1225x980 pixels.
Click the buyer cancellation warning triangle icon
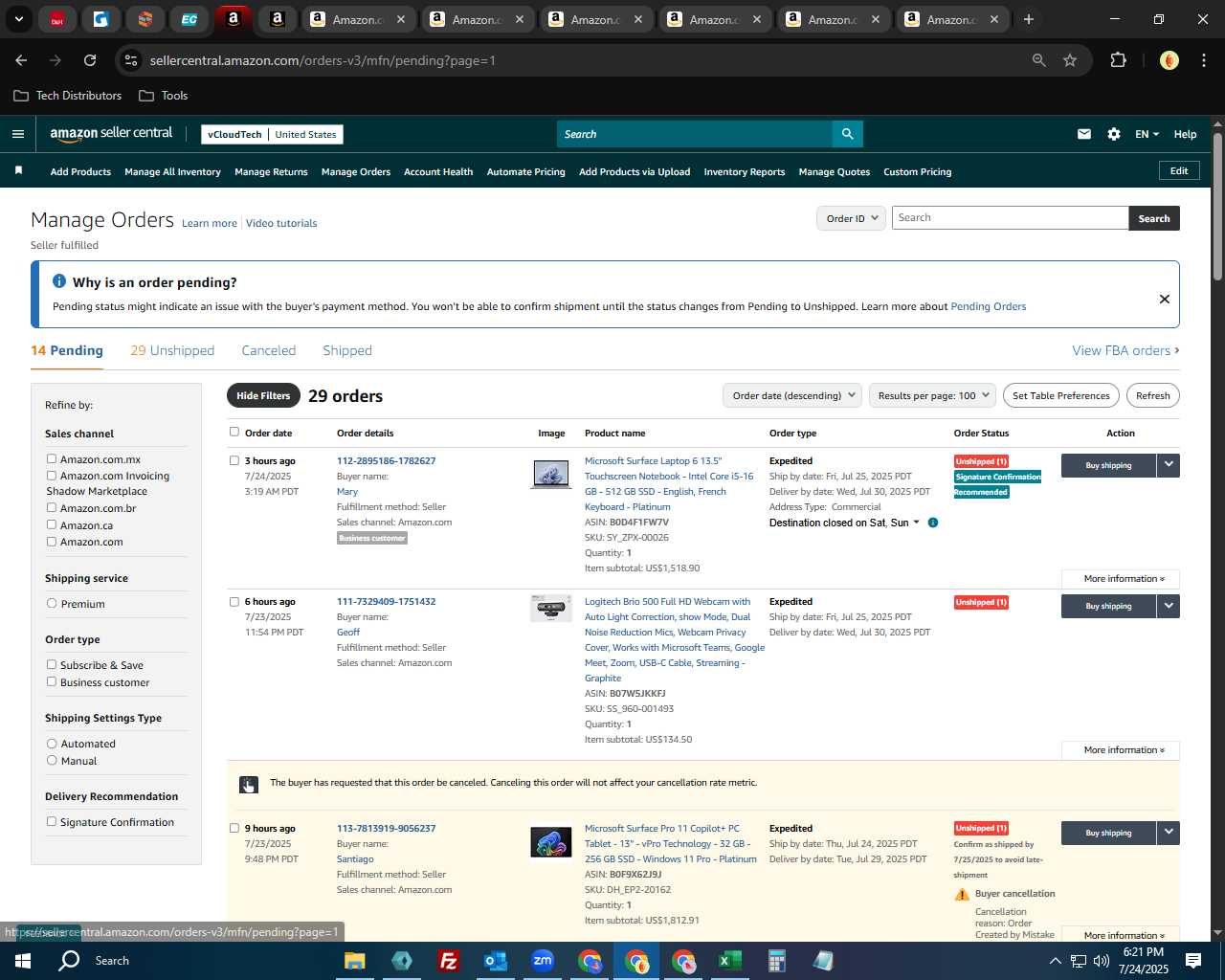coord(962,894)
